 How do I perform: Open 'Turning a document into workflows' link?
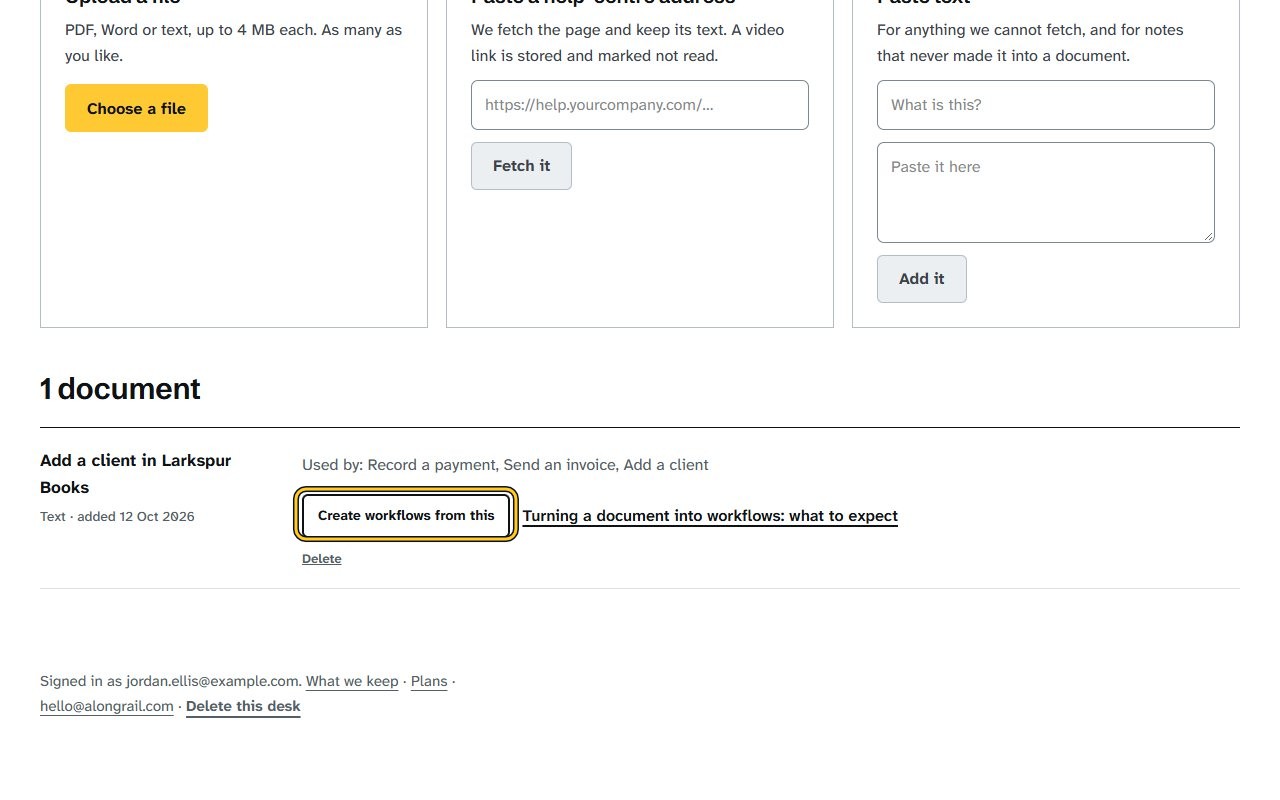coord(710,516)
